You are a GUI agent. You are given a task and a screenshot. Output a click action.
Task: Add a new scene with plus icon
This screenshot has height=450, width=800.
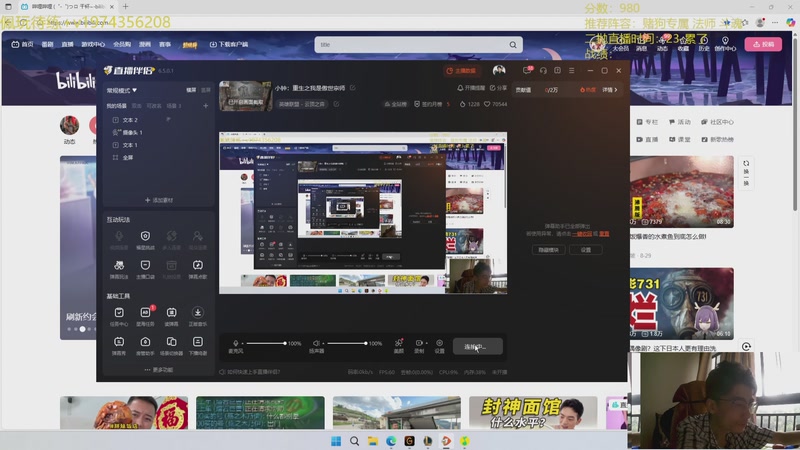(x=206, y=106)
